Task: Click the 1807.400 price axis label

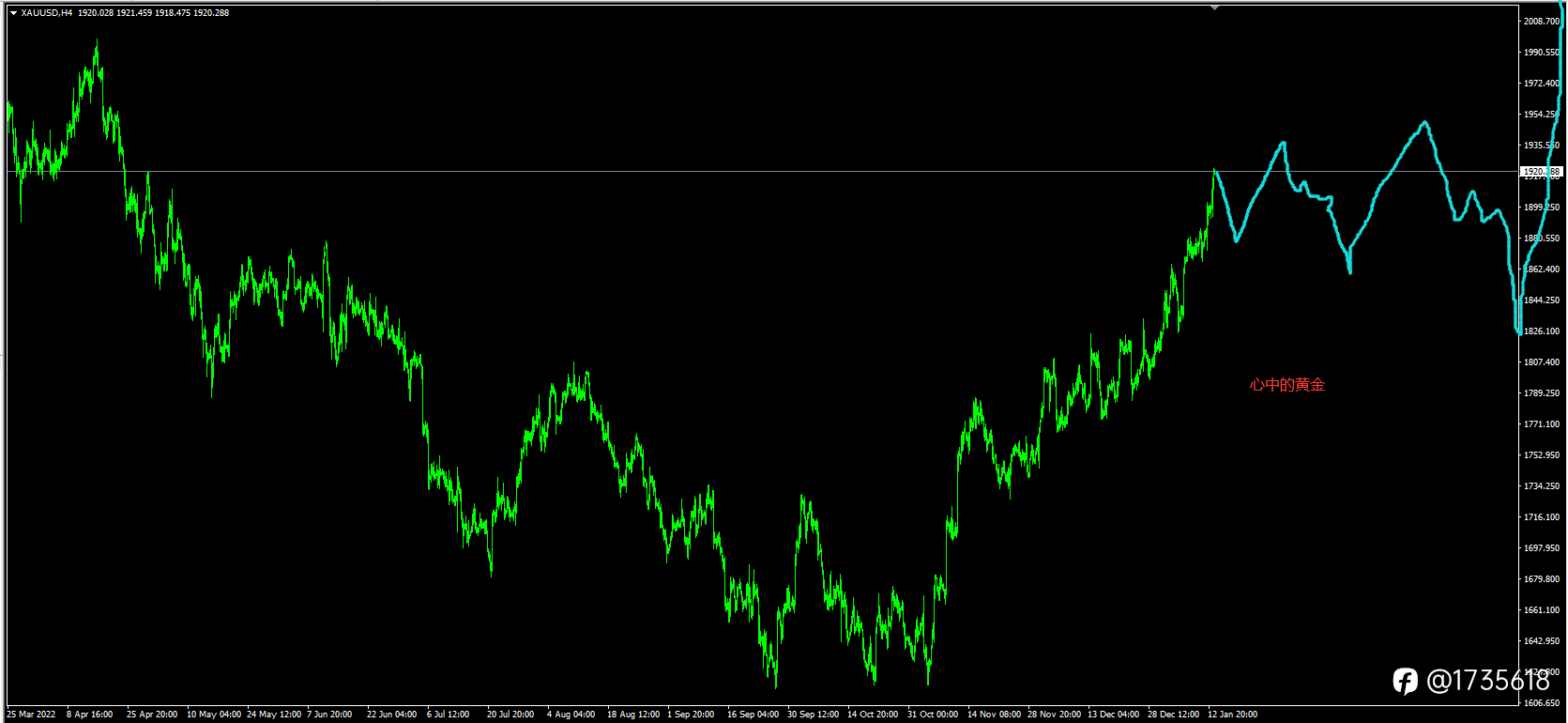Action: pyautogui.click(x=1542, y=362)
